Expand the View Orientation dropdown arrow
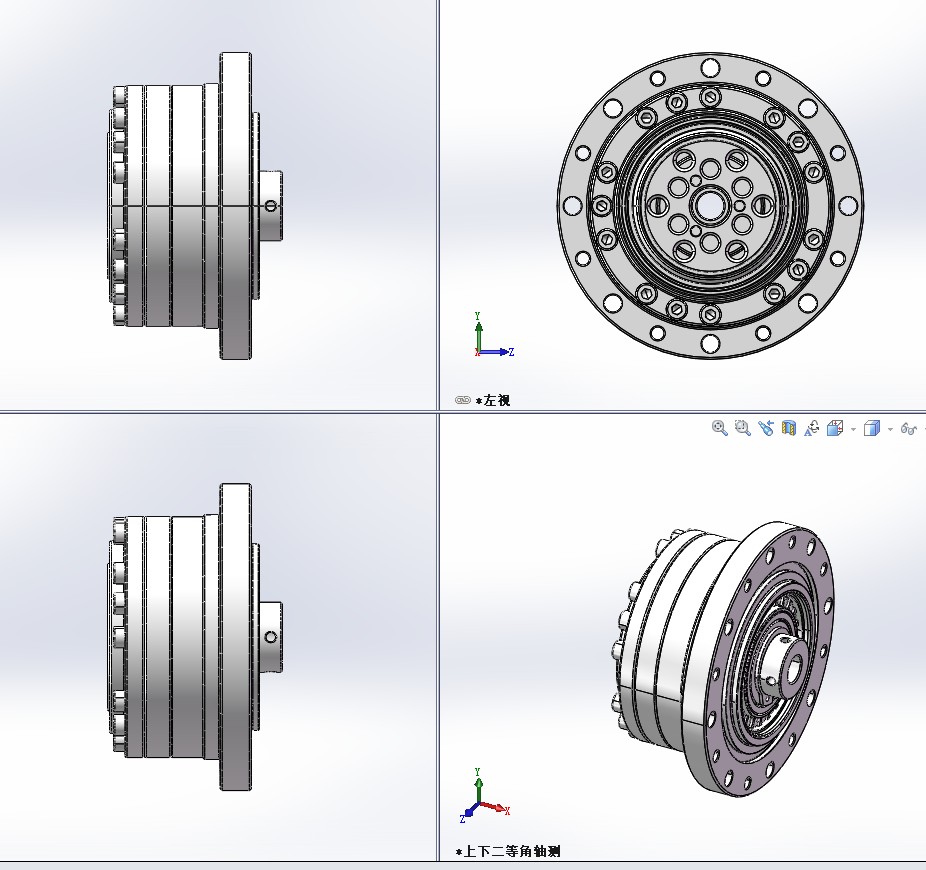 (853, 429)
